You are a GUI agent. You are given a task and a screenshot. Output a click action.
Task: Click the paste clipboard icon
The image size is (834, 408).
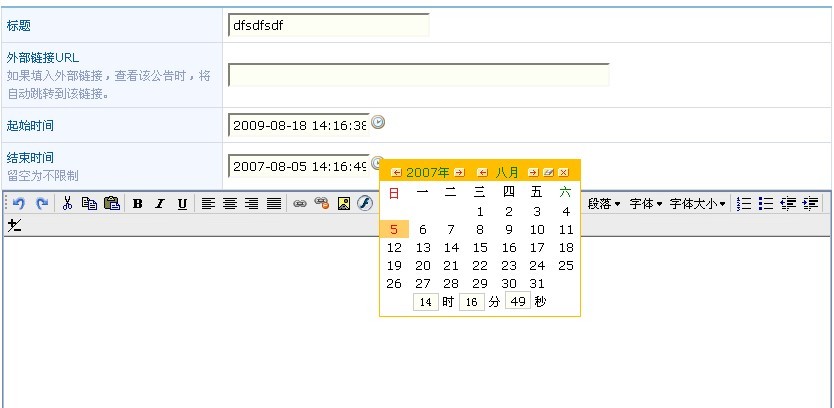click(112, 203)
